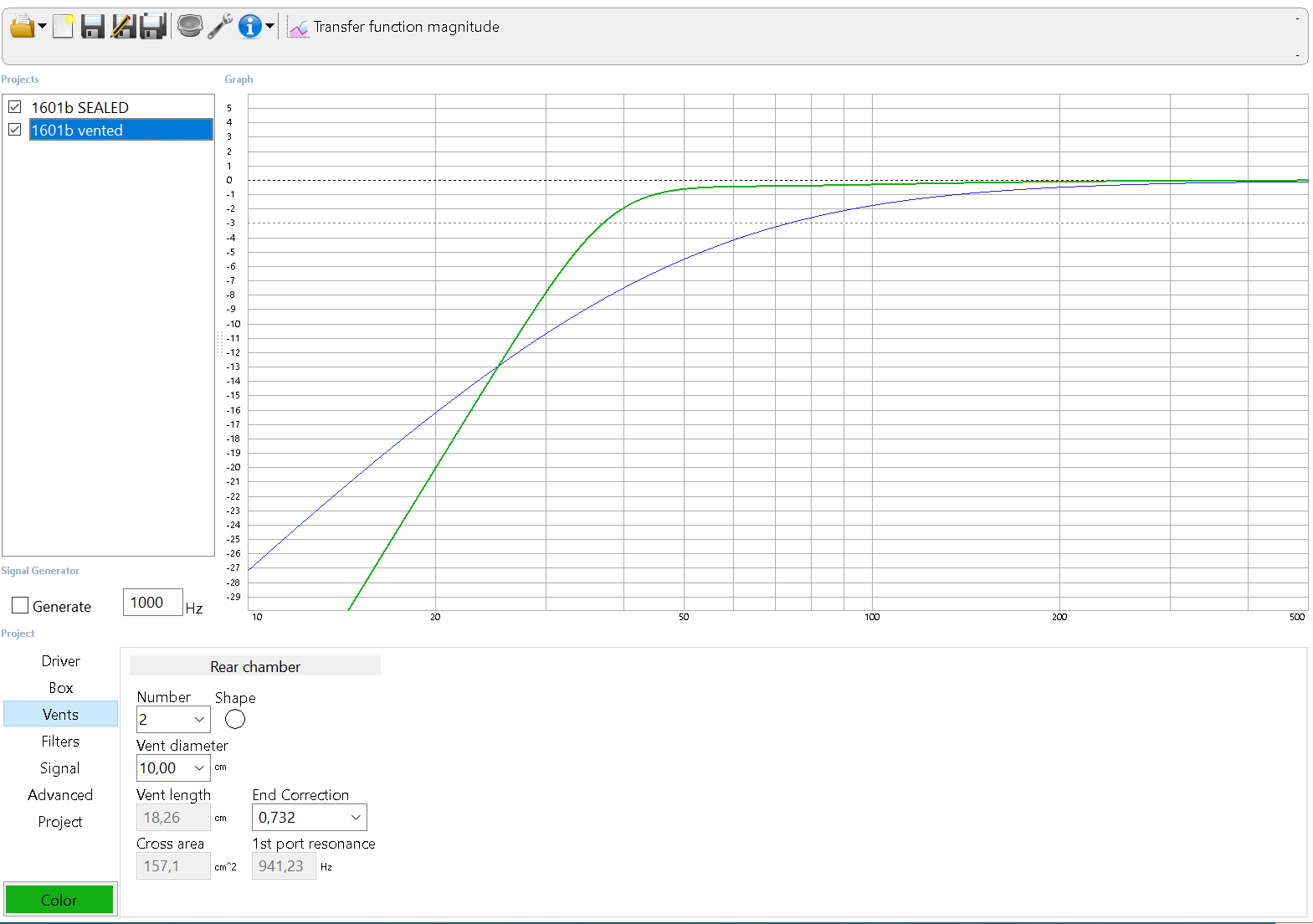Toggle the 1601b SEALED project checkbox
This screenshot has width=1313, height=924.
tap(15, 107)
